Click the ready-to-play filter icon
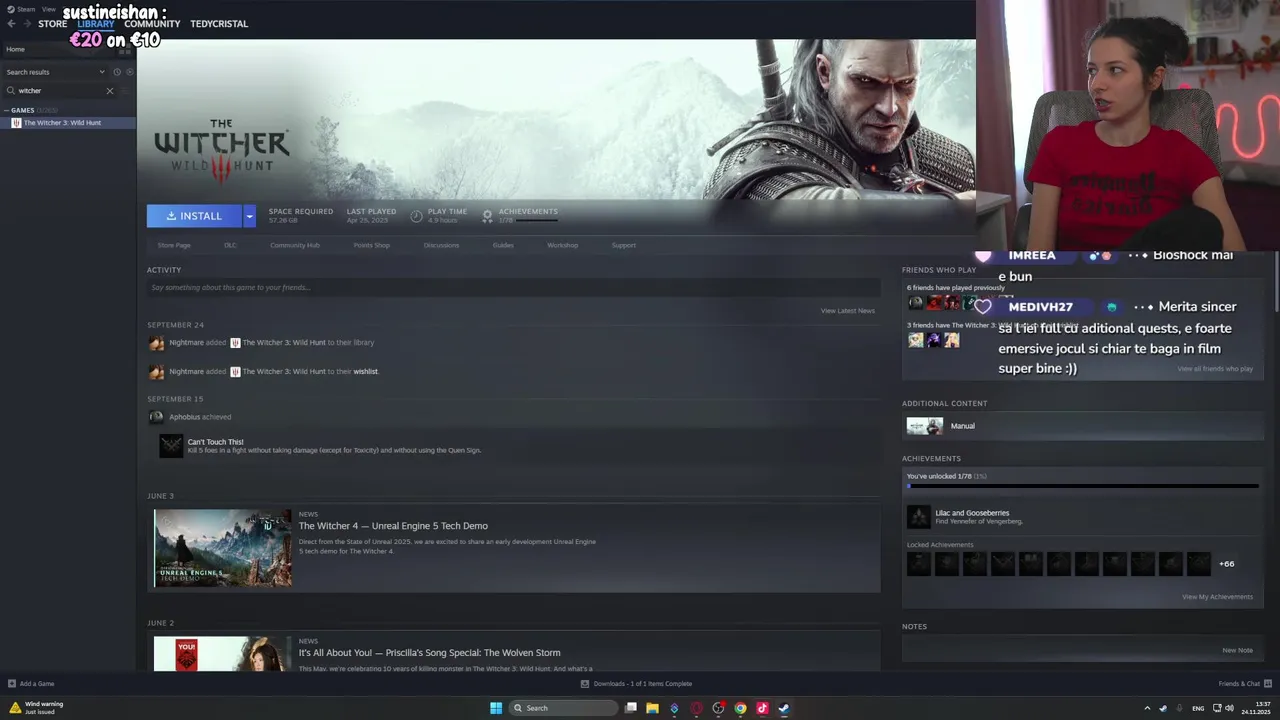The width and height of the screenshot is (1280, 720). tap(129, 72)
